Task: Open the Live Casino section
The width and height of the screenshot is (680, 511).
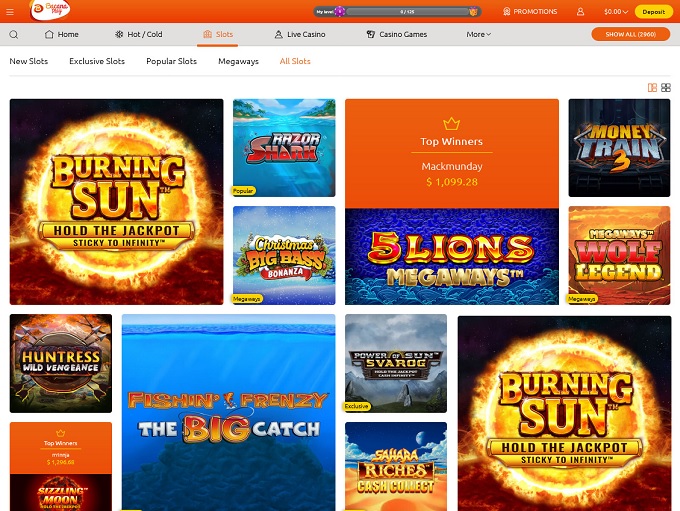Action: click(x=300, y=34)
